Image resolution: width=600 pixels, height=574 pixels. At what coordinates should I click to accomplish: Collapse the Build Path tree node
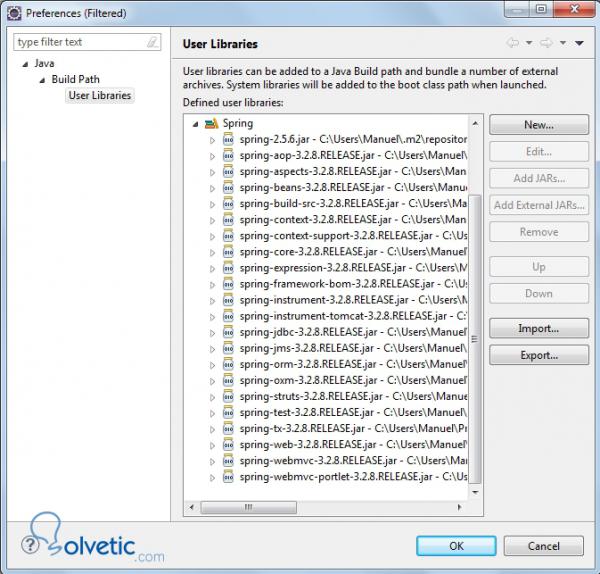click(x=42, y=80)
